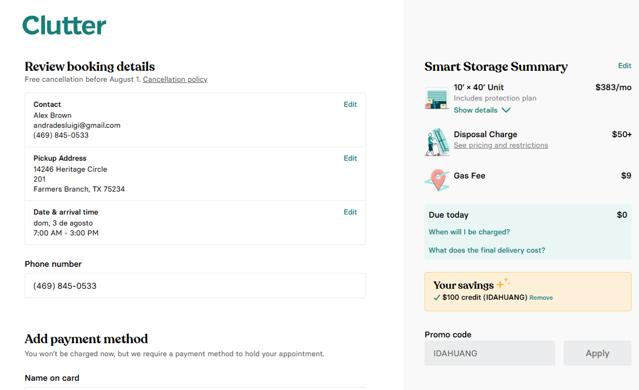Click the Disposal Charge illustration icon
Screen dimensions: 639x390
pyautogui.click(x=436, y=142)
